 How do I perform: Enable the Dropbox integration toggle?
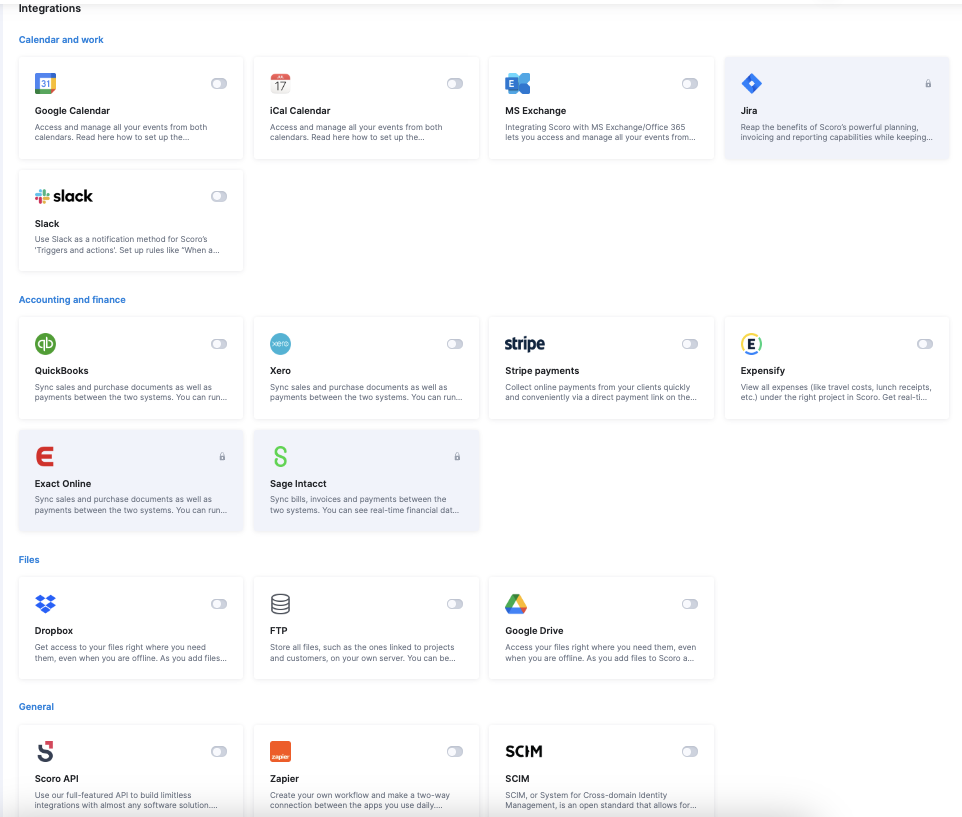[219, 604]
